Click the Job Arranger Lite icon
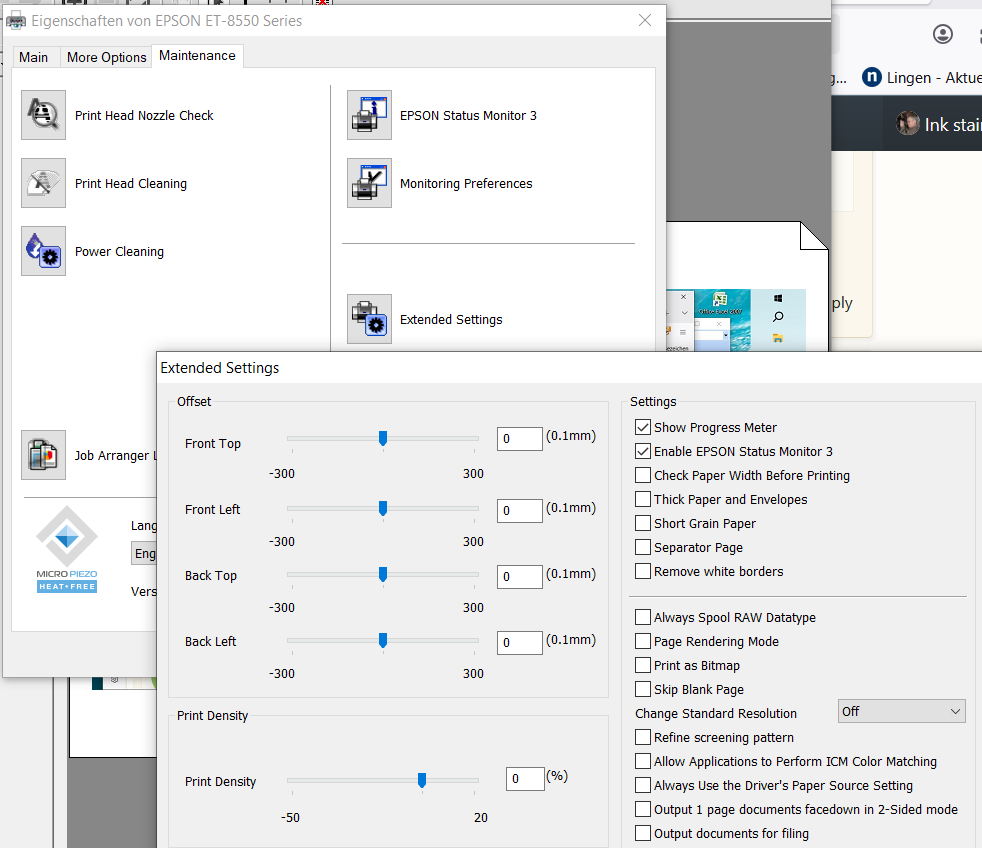This screenshot has width=982, height=848. click(x=43, y=455)
